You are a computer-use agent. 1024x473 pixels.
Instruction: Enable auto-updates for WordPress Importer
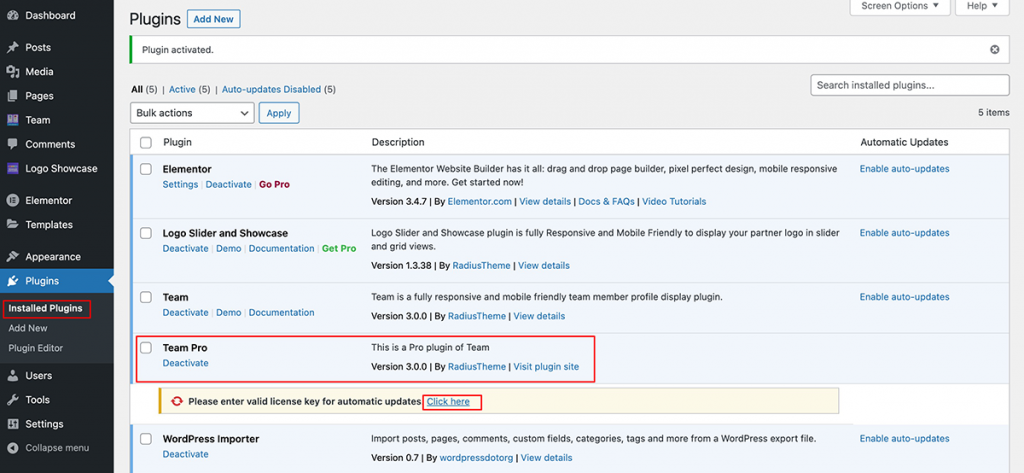point(904,438)
